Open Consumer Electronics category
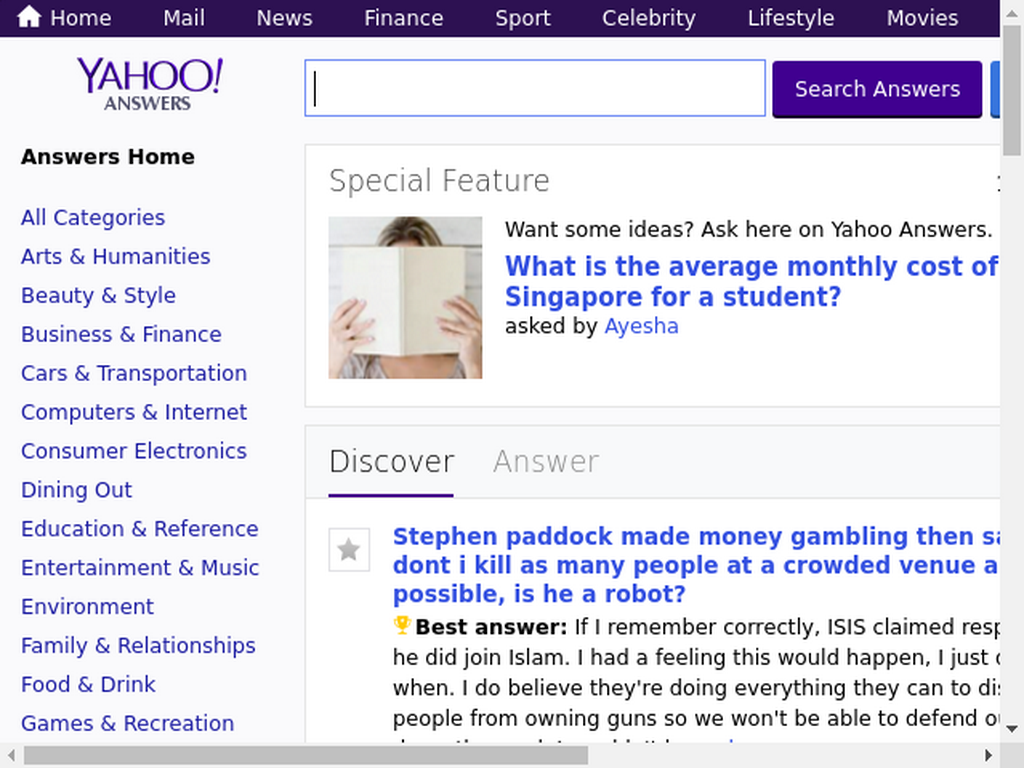The width and height of the screenshot is (1024, 768). 134,451
